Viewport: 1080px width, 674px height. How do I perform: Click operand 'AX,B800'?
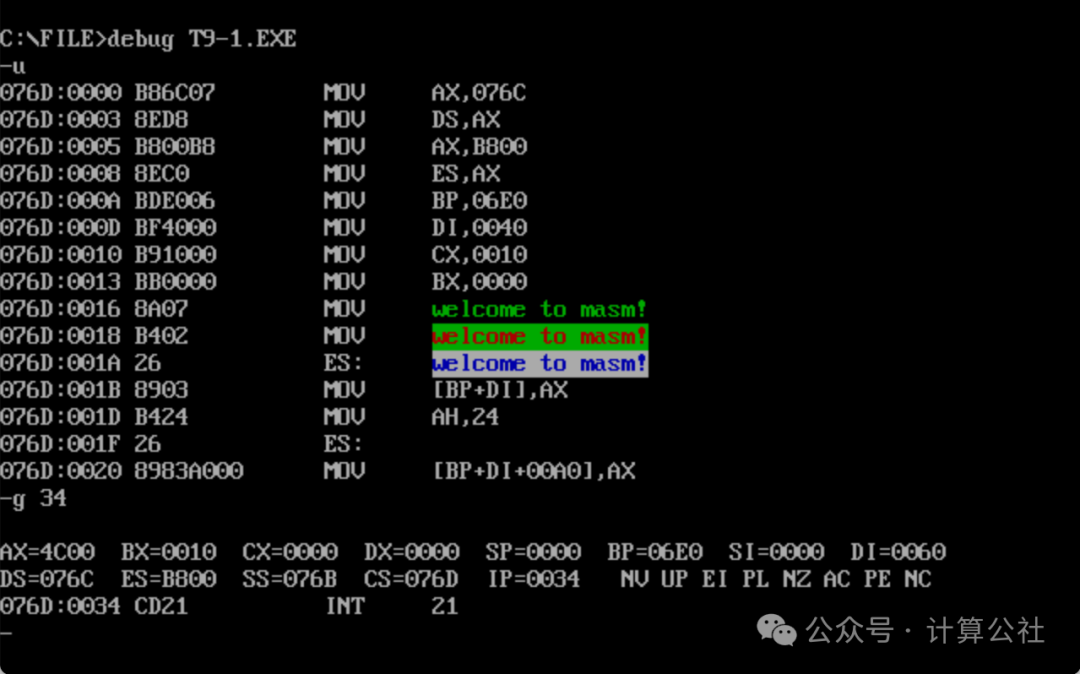tap(479, 147)
